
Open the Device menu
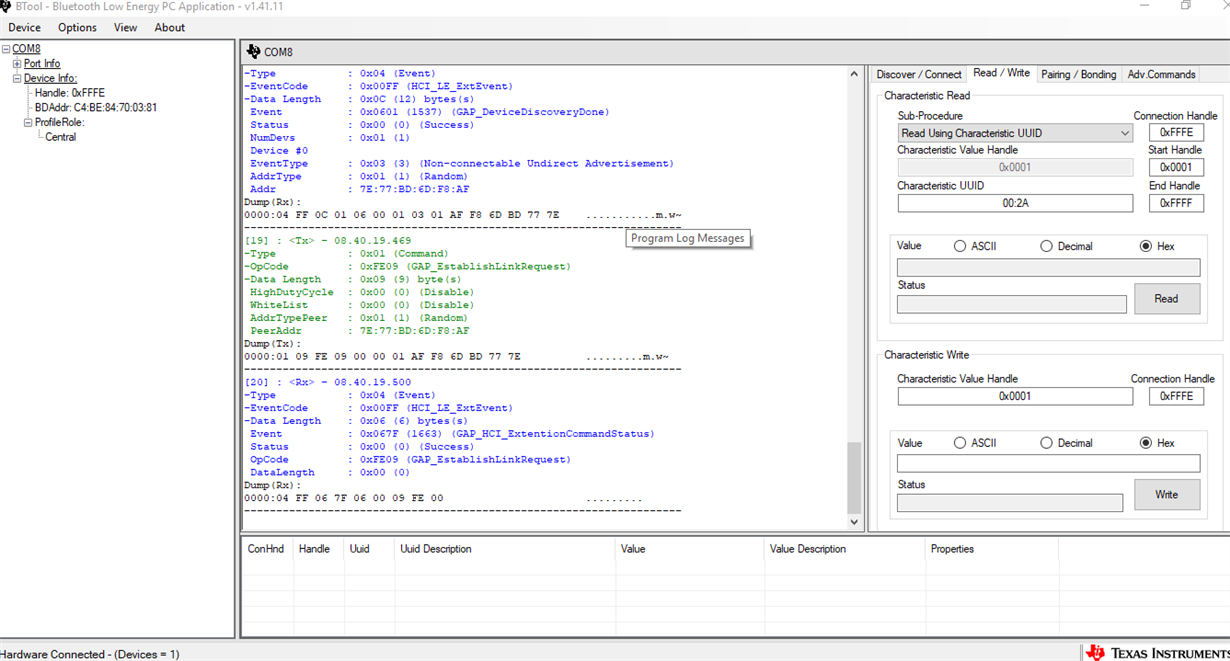[x=24, y=27]
